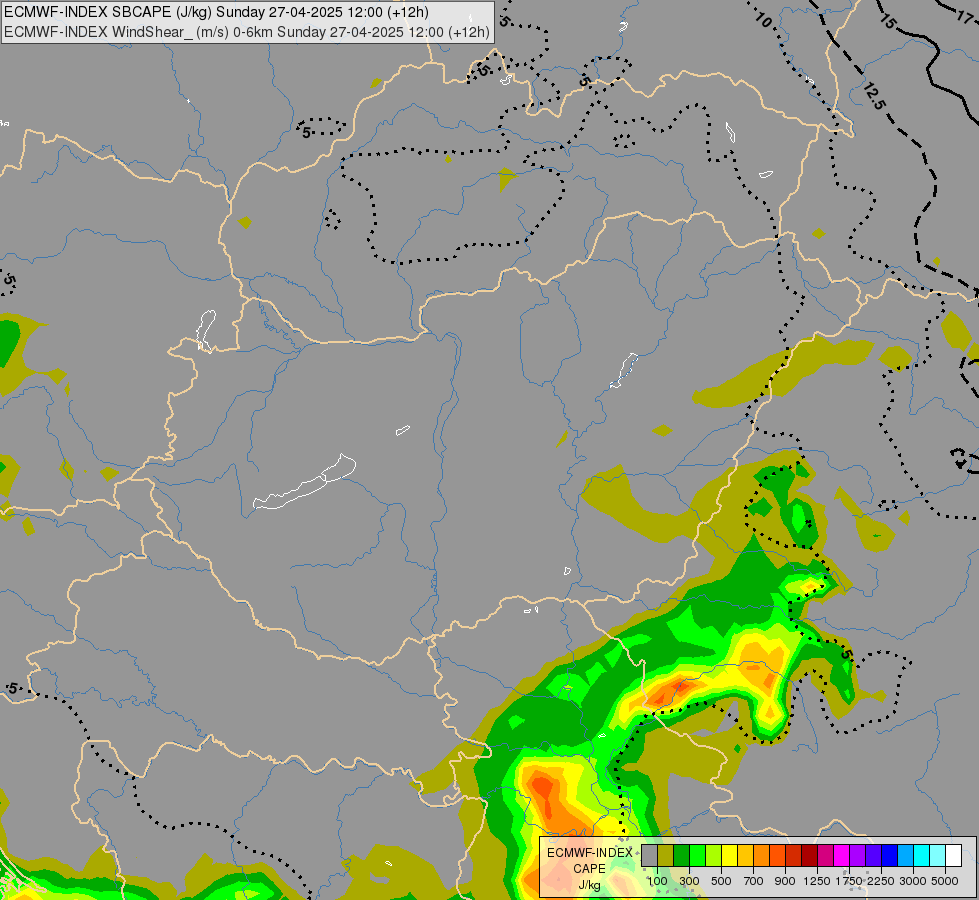Click the '2250' legend value
Viewport: 979px width, 900px height.
click(x=881, y=881)
